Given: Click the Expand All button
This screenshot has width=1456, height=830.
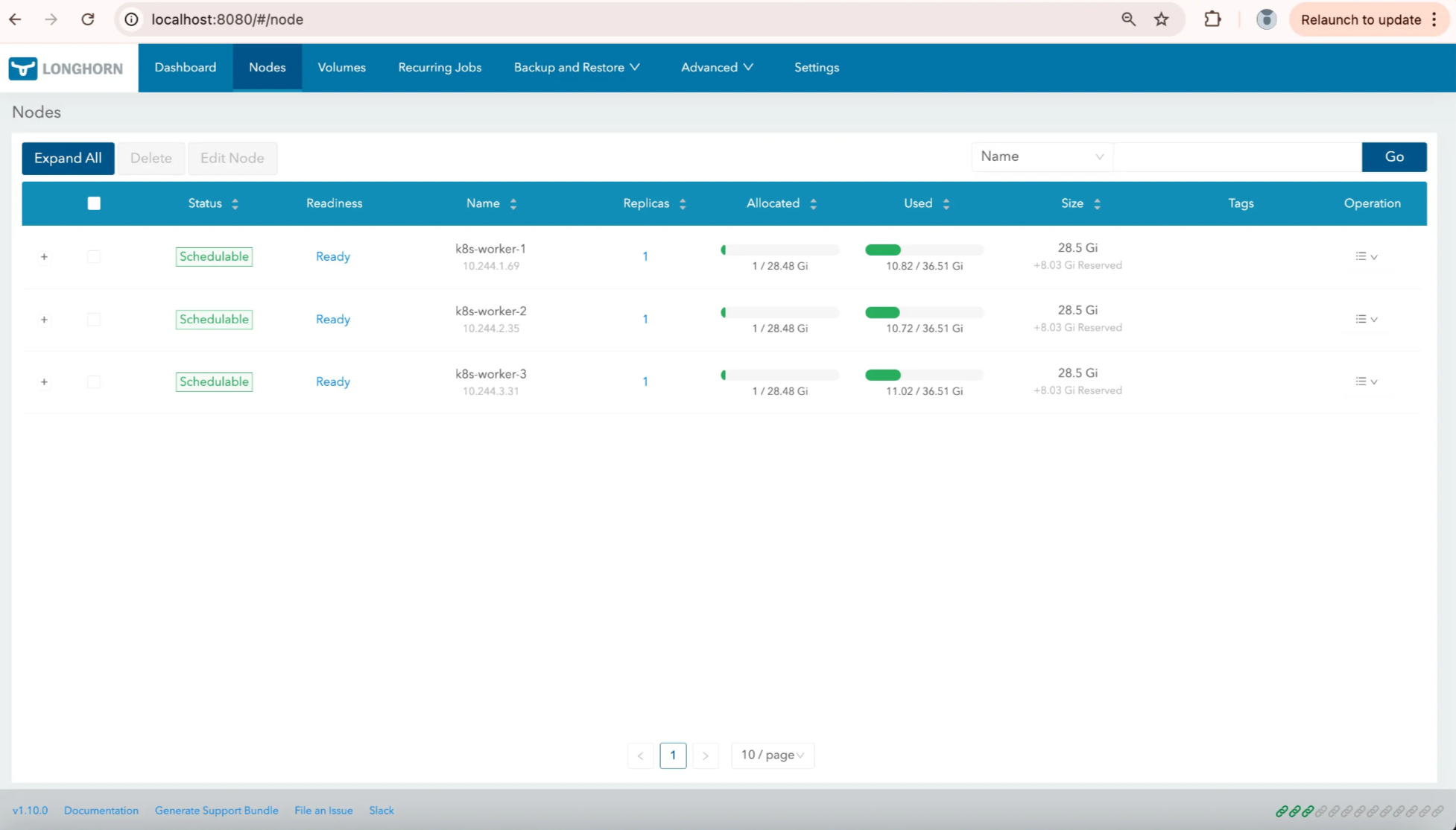Looking at the screenshot, I should 68,158.
